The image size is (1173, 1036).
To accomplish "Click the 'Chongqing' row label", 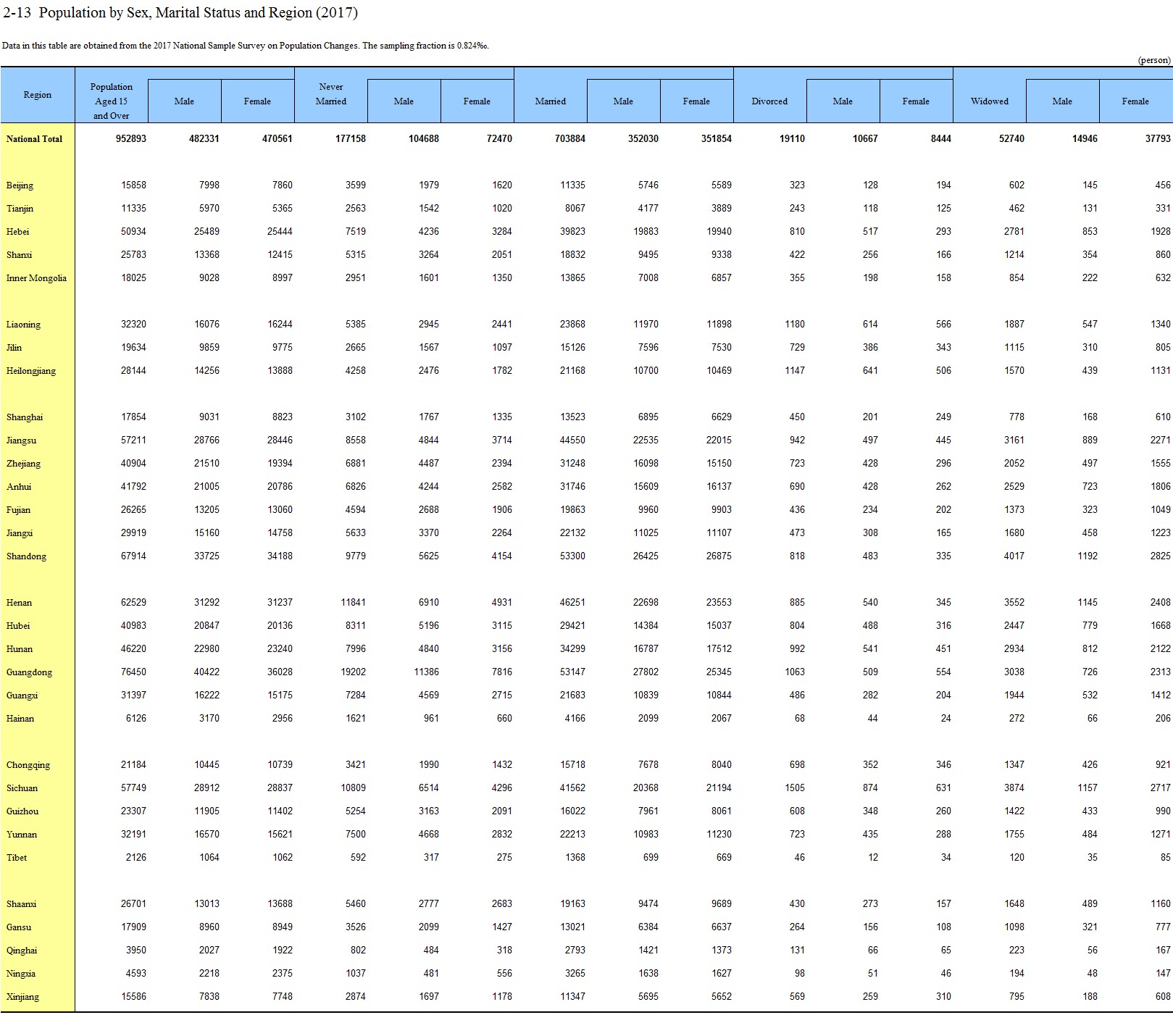I will tap(28, 765).
